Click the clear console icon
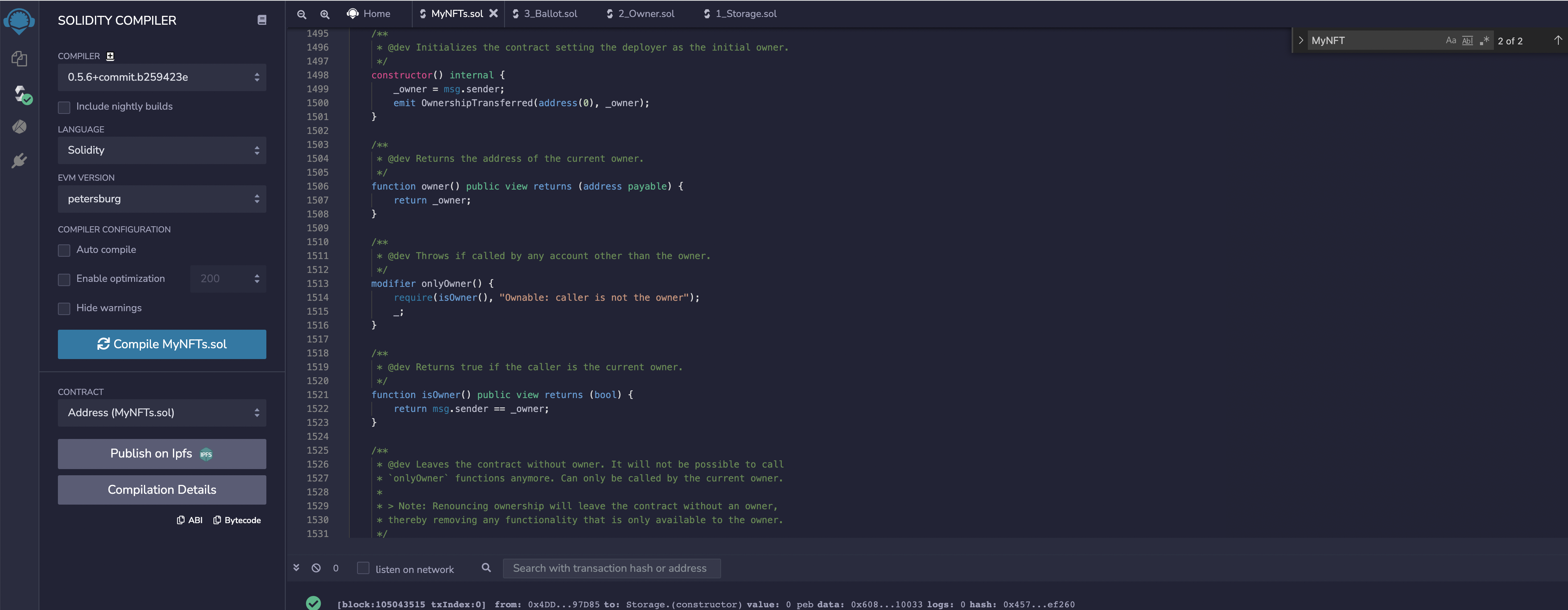This screenshot has height=610, width=1568. pos(316,568)
